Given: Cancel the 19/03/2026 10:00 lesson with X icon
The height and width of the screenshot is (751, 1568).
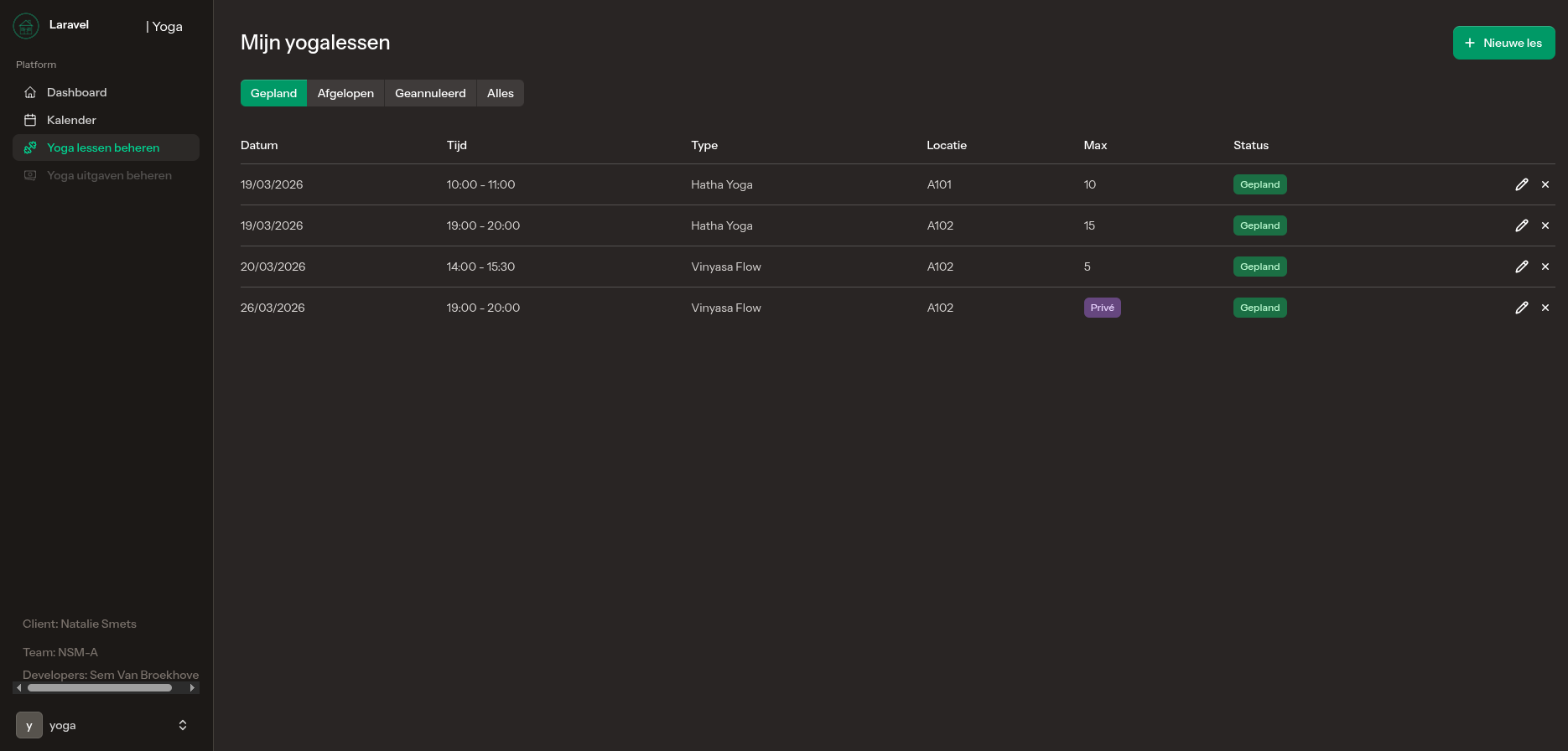Looking at the screenshot, I should 1545,184.
